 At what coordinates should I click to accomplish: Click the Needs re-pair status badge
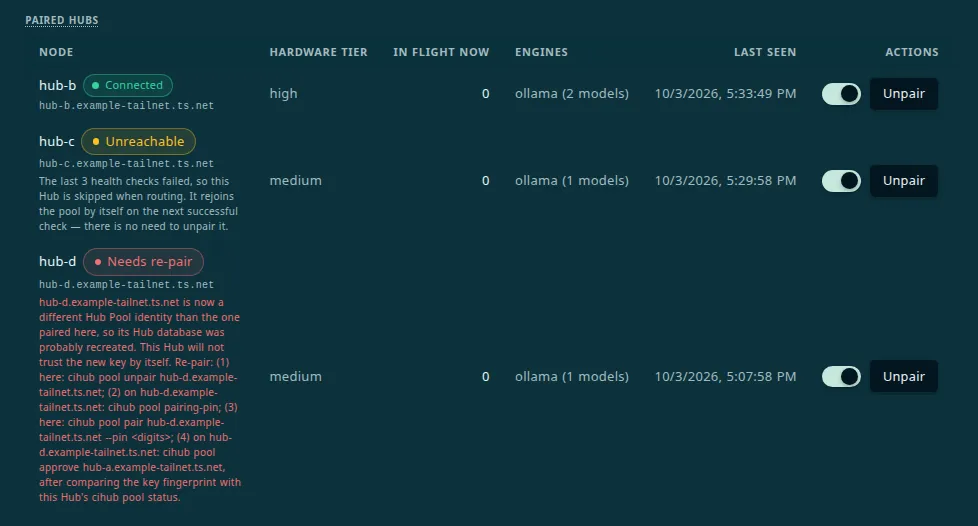(143, 262)
